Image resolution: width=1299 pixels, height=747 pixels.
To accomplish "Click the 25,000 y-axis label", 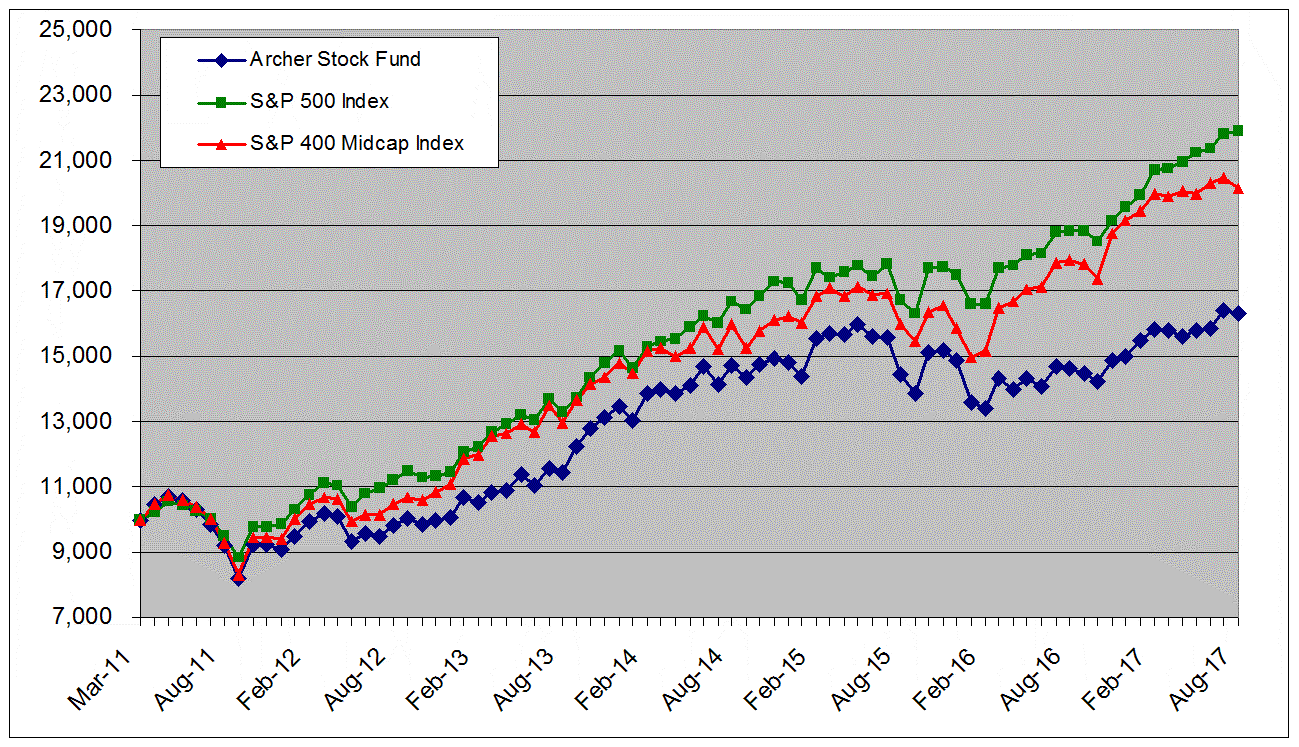I will [75, 29].
